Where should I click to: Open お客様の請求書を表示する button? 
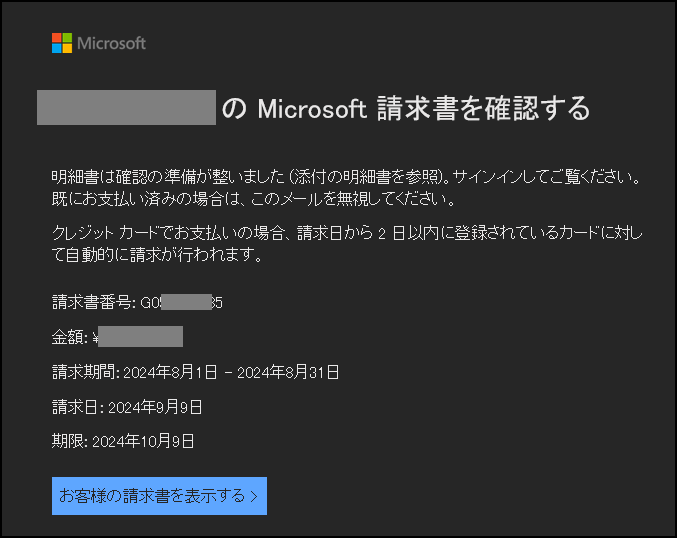(x=159, y=496)
